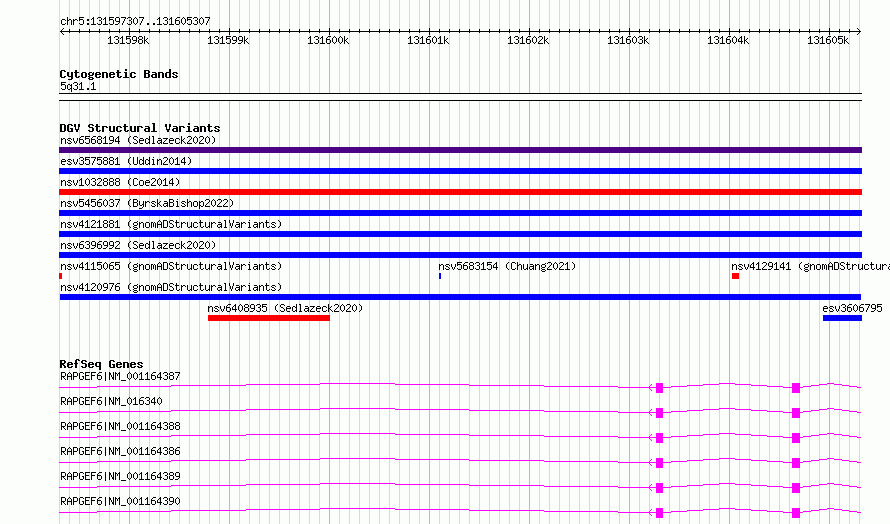The width and height of the screenshot is (890, 524).
Task: Open nsv5683154 (Chuang2021) variant label
Action: pos(507,266)
